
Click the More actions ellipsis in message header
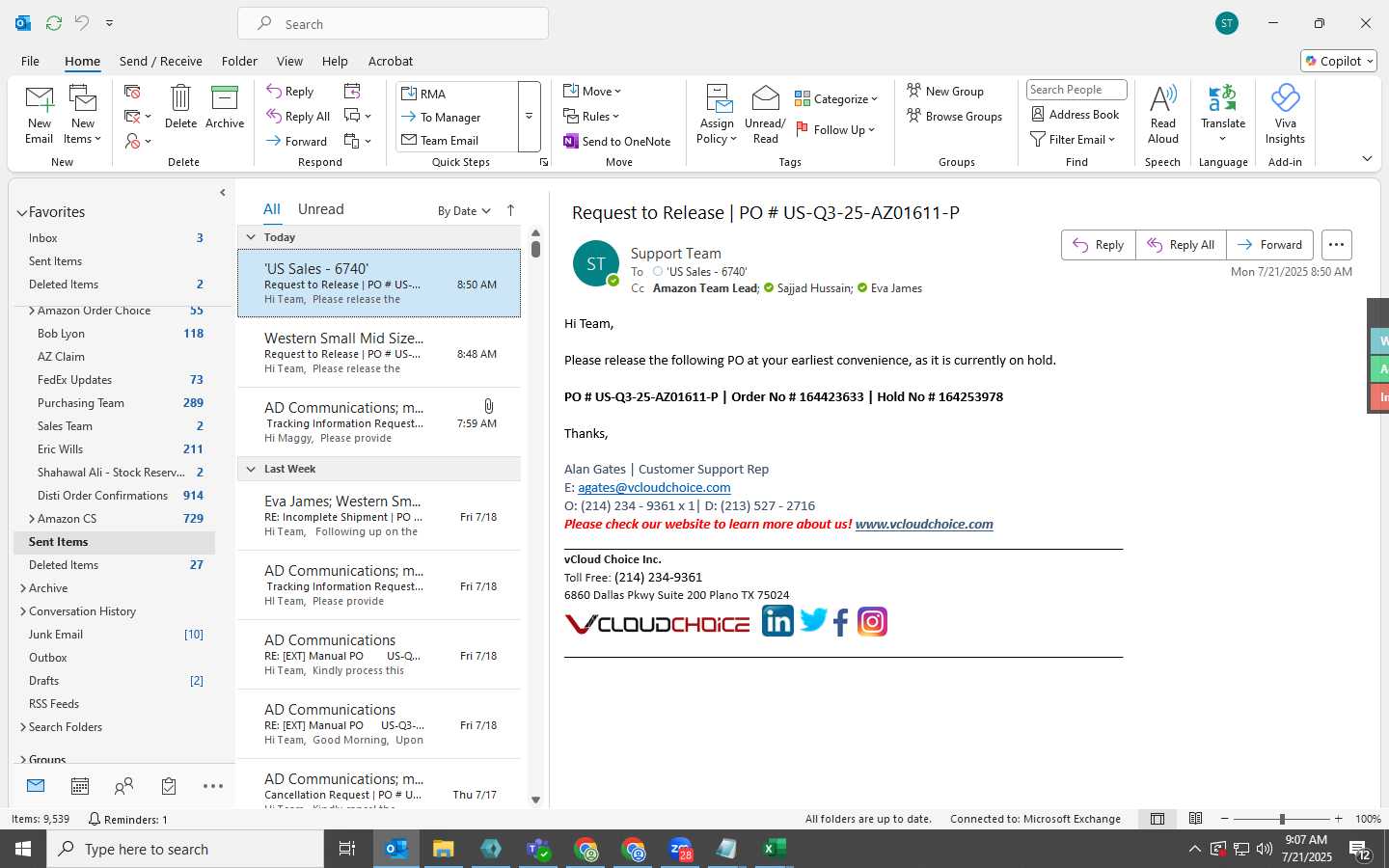[1336, 245]
